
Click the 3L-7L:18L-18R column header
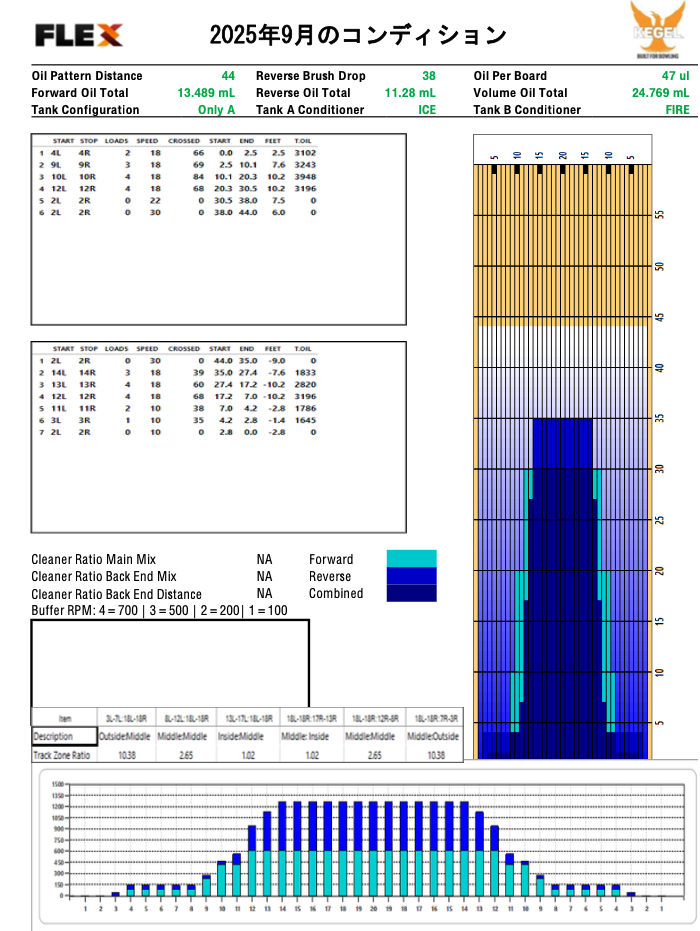(x=126, y=718)
